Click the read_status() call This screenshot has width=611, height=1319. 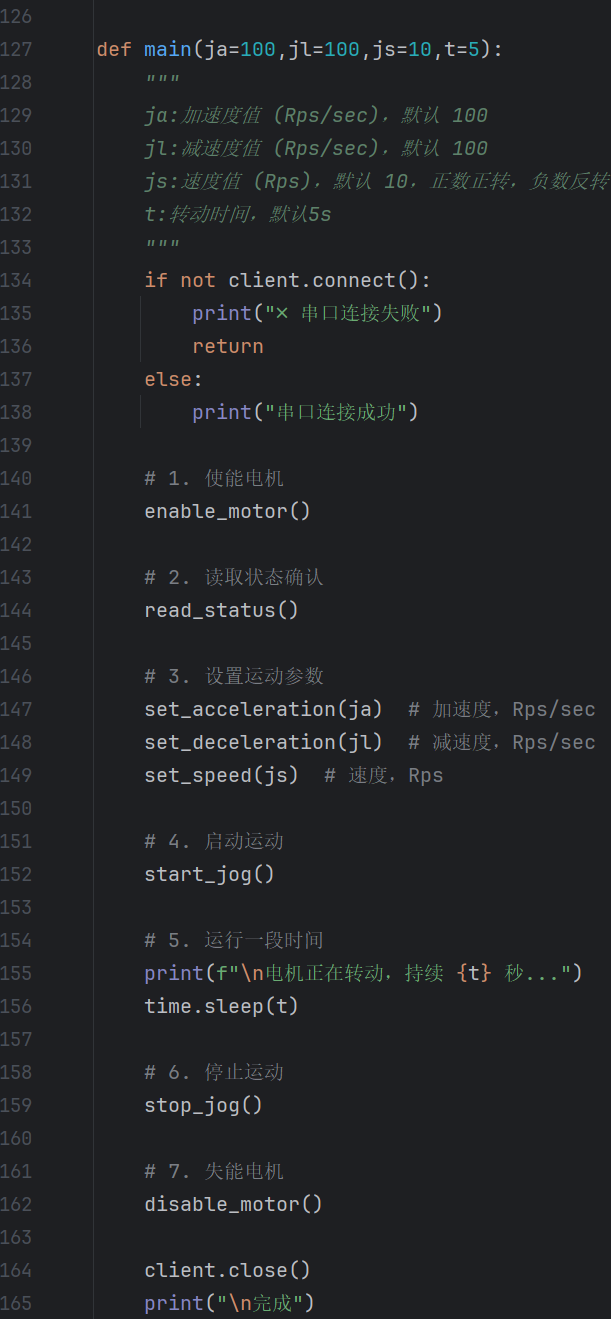click(221, 610)
